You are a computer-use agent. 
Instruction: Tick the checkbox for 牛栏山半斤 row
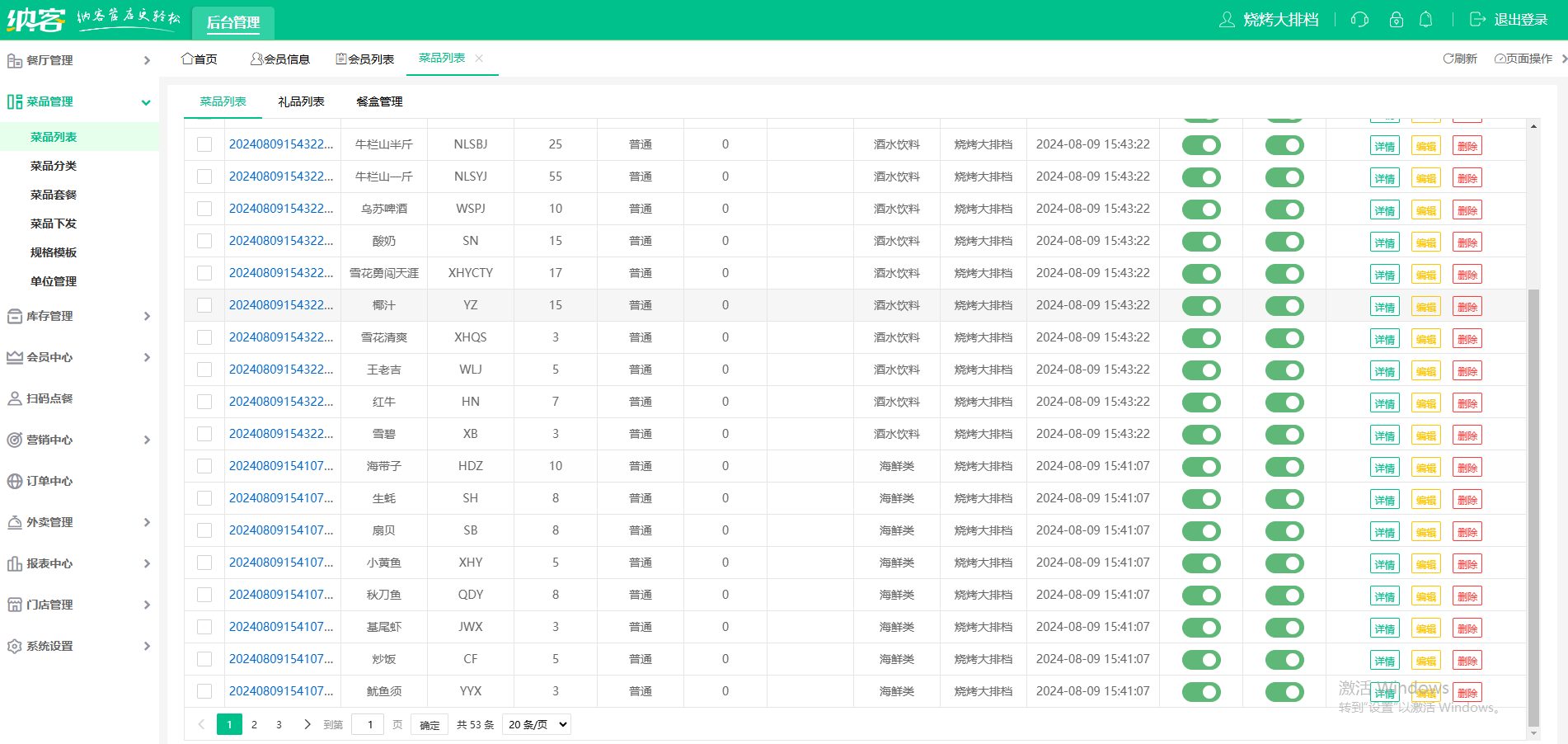pos(204,144)
